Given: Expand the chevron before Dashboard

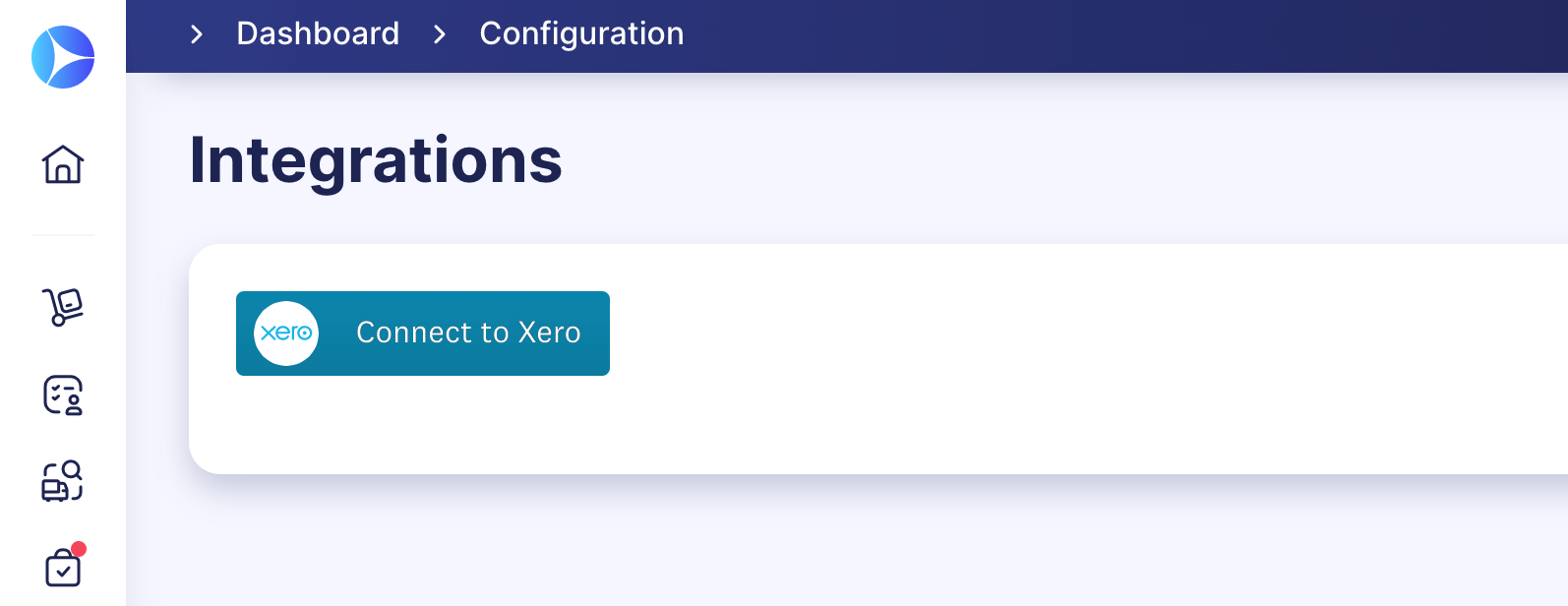Looking at the screenshot, I should (197, 34).
